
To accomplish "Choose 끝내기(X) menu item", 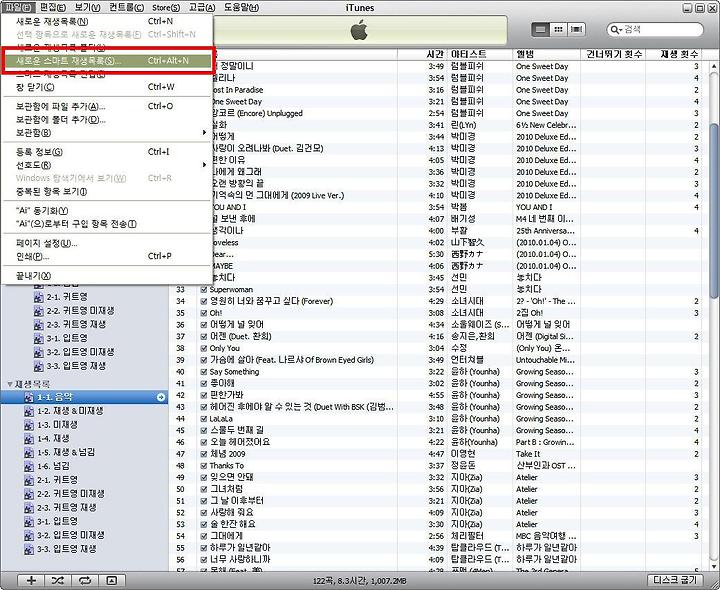I will point(107,276).
